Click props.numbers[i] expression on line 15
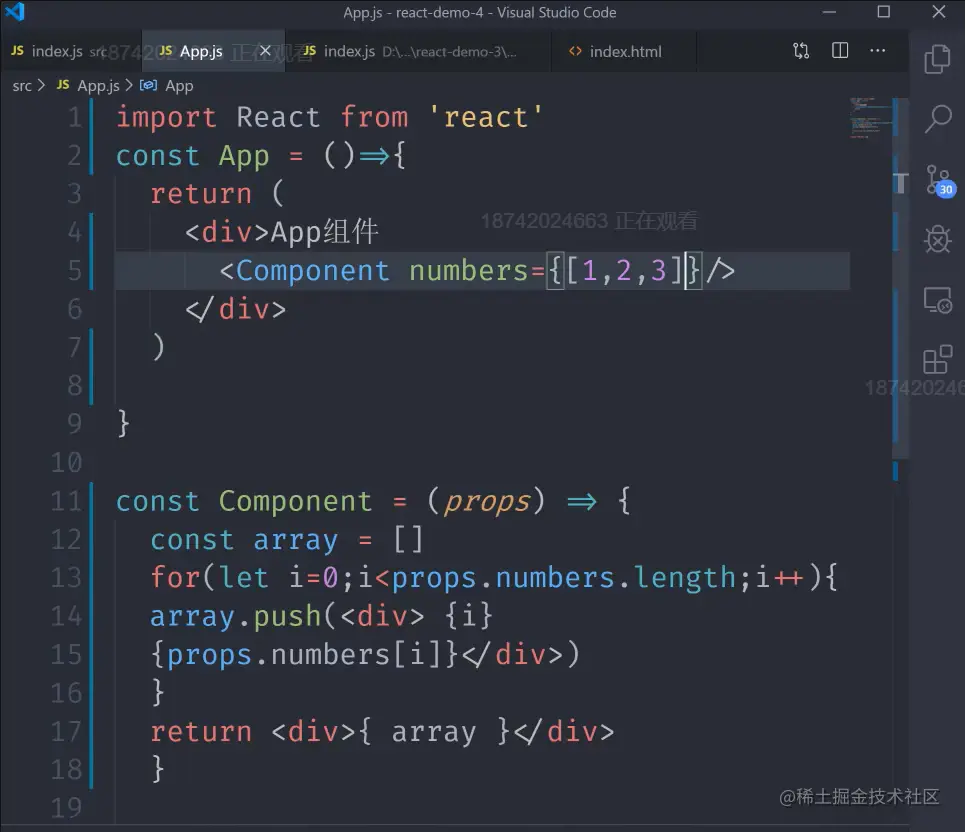Viewport: 965px width, 832px height. click(x=304, y=655)
